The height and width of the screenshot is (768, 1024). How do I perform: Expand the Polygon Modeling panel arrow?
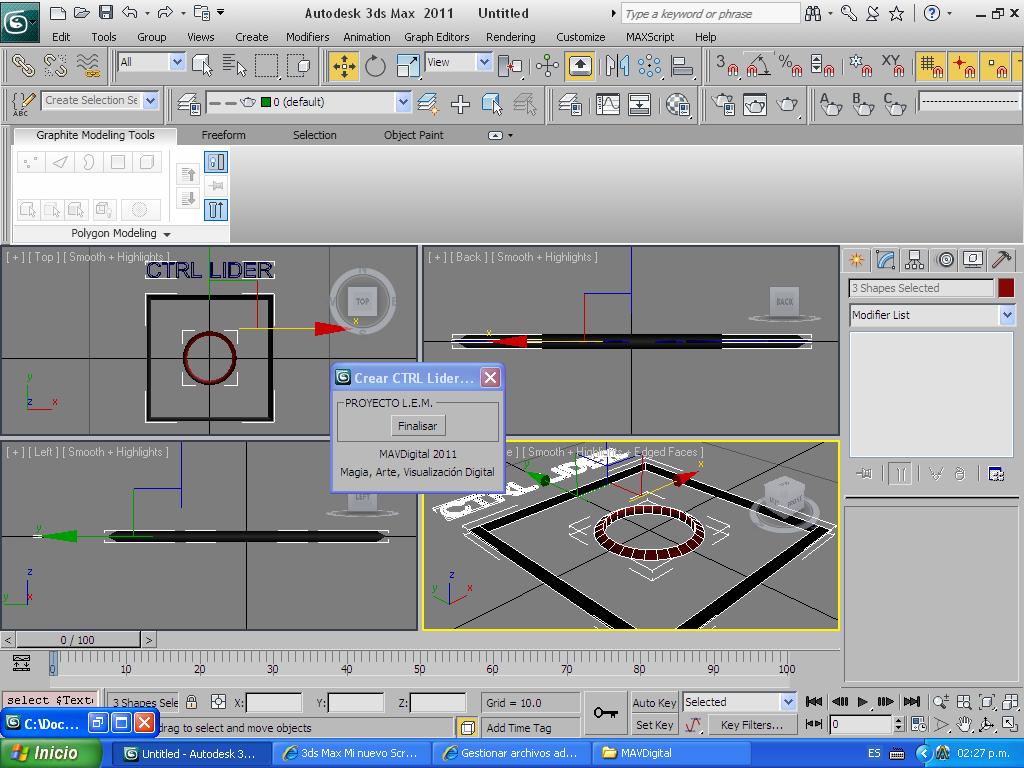[x=167, y=234]
